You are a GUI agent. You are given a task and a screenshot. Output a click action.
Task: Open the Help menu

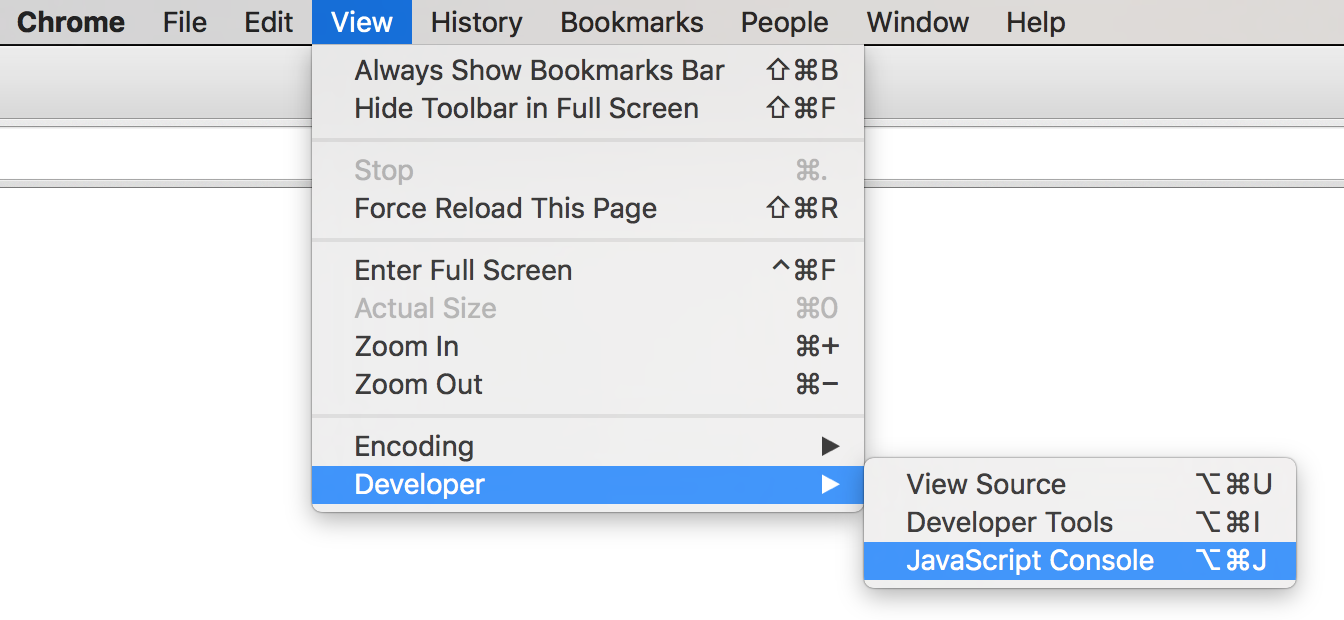coord(1036,22)
